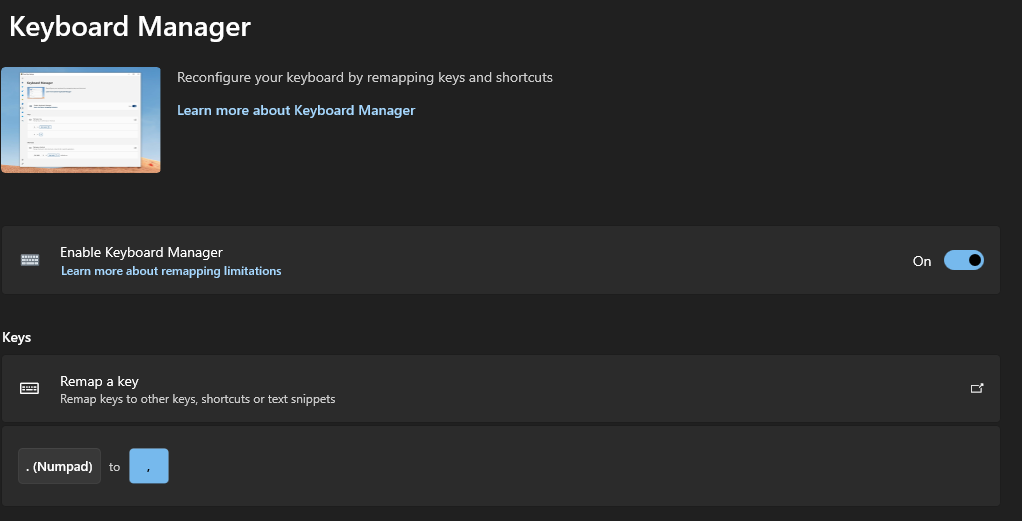Click the "On" status label beside the toggle

click(922, 261)
